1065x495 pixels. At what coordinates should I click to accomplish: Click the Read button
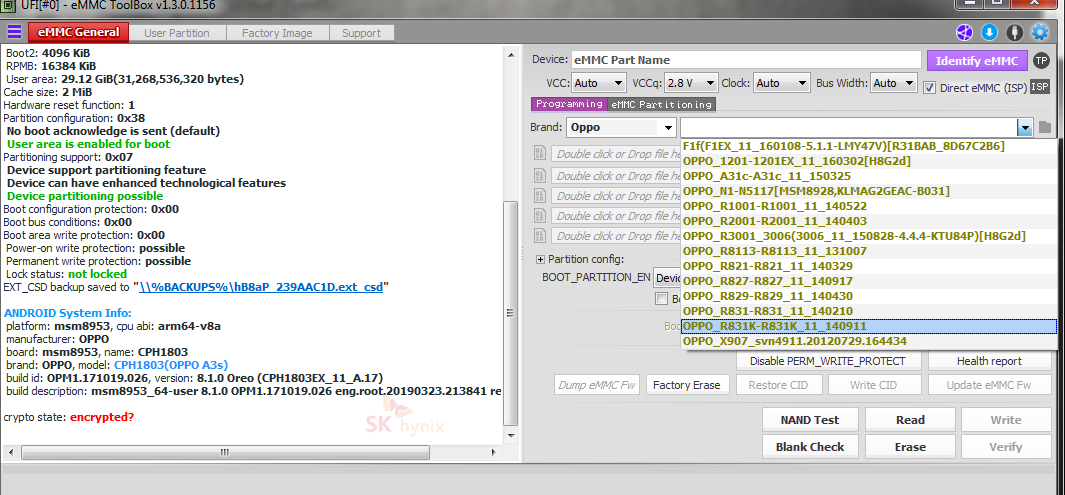[910, 420]
